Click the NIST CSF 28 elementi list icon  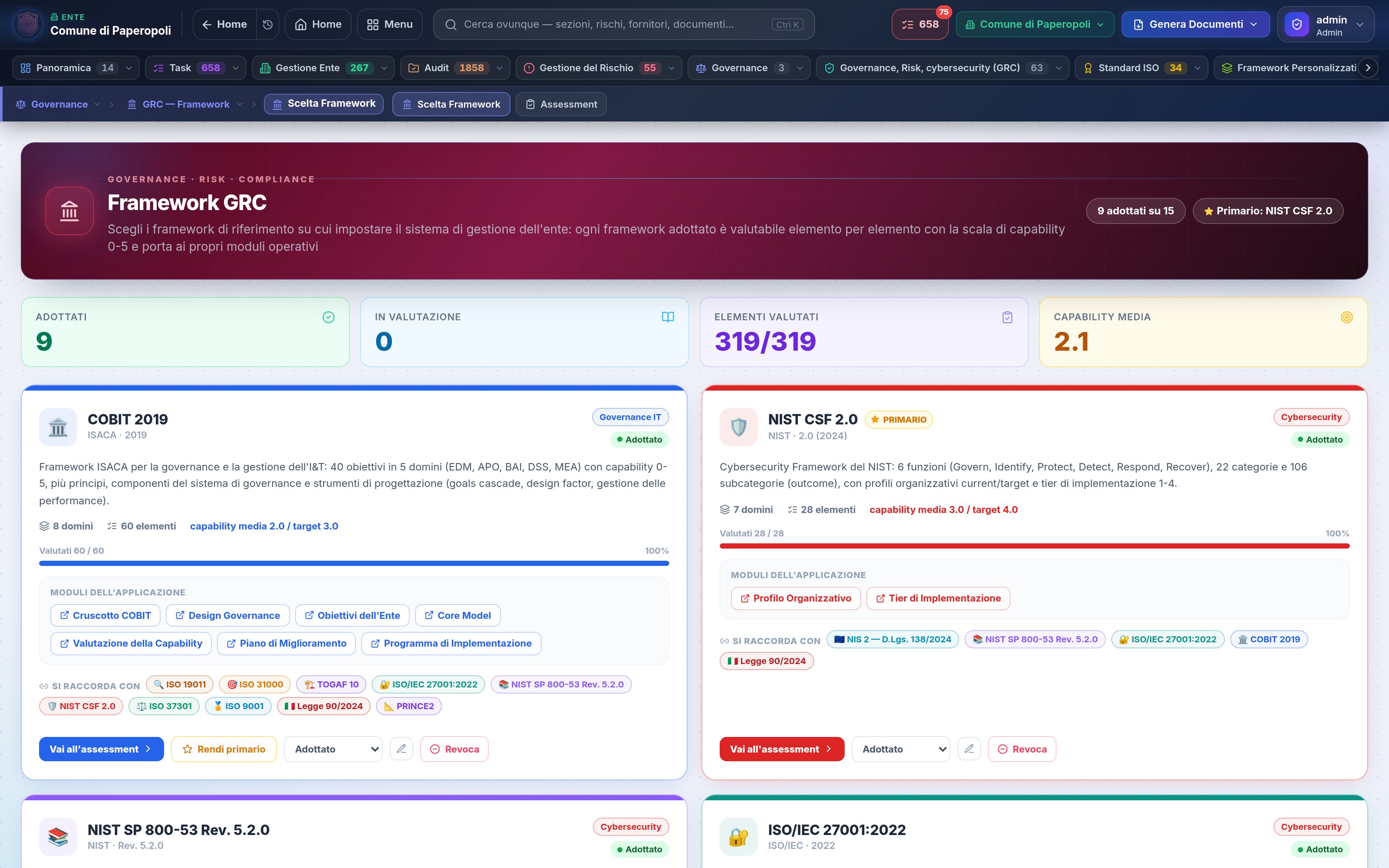pos(792,509)
